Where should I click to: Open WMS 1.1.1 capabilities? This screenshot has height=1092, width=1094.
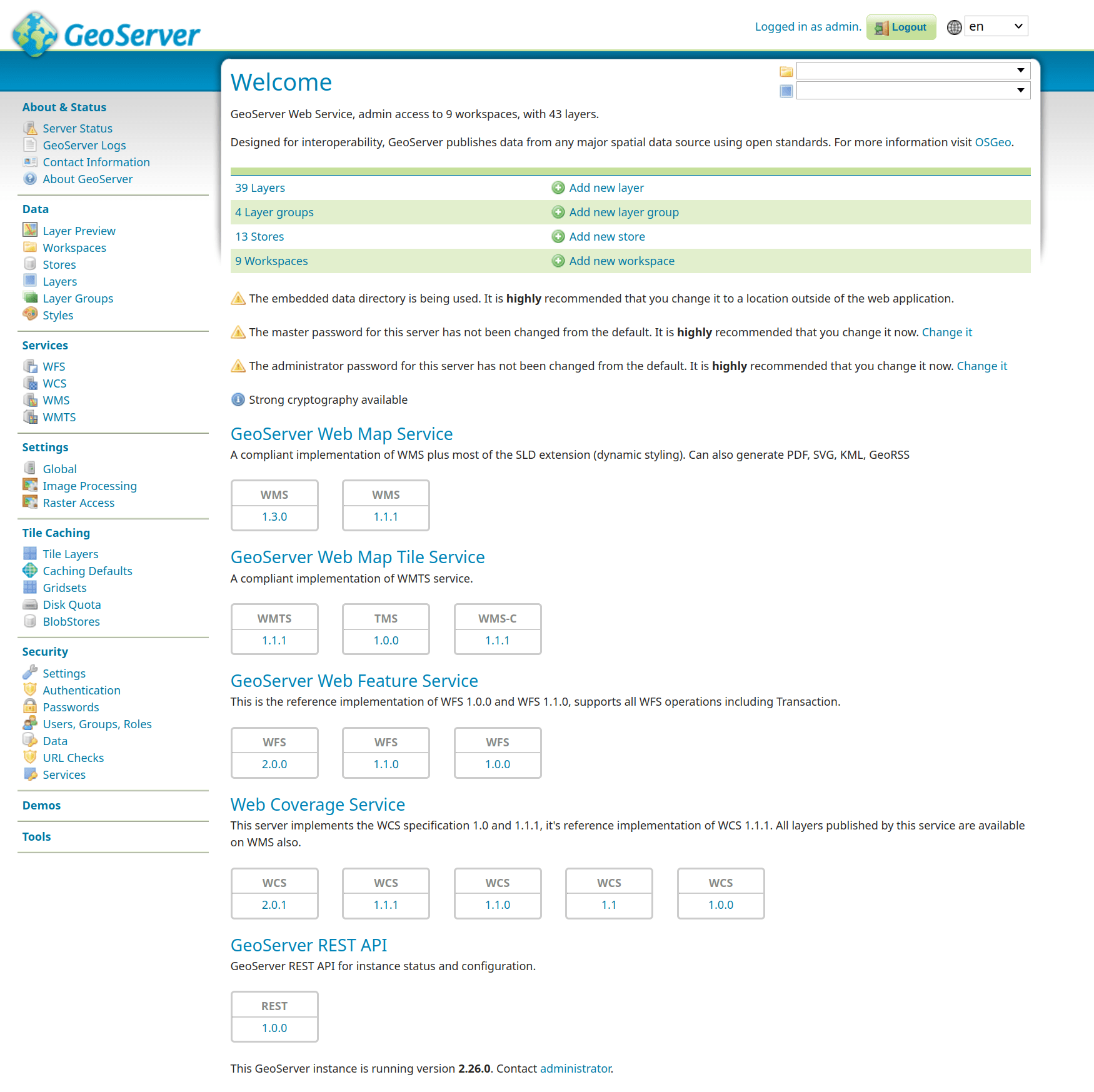tap(386, 516)
